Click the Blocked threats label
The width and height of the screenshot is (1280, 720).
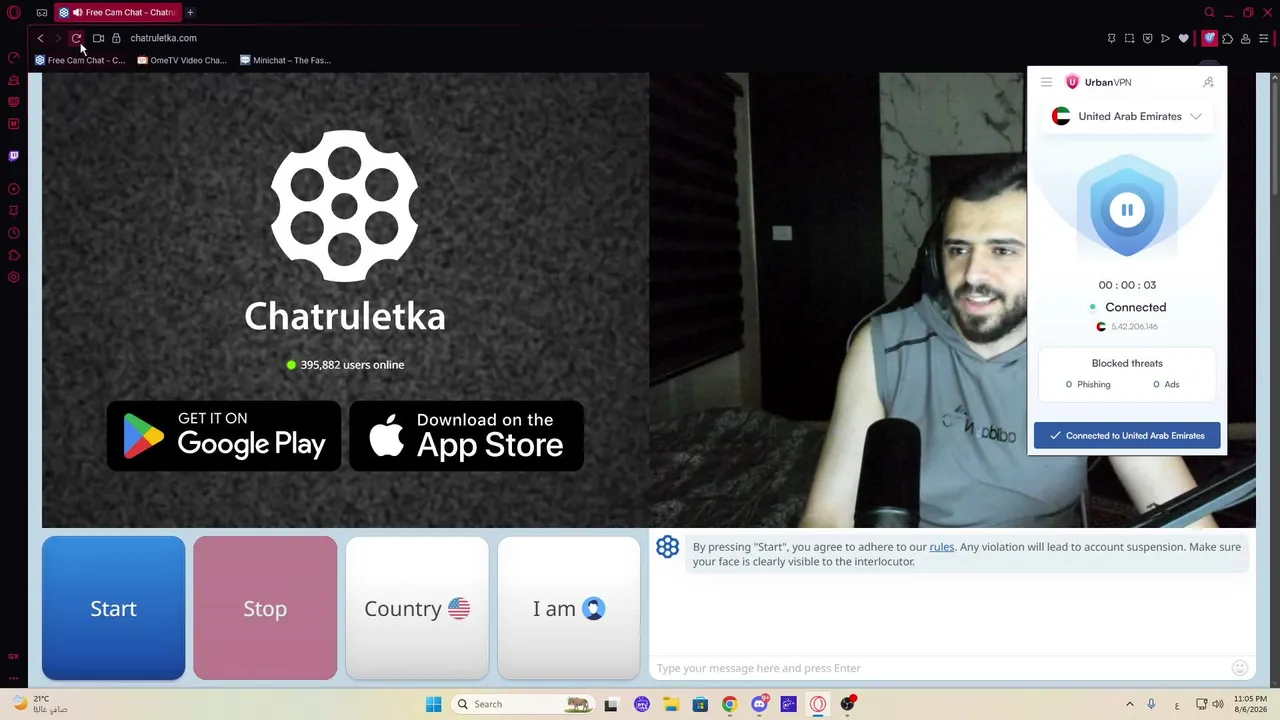coord(1127,363)
